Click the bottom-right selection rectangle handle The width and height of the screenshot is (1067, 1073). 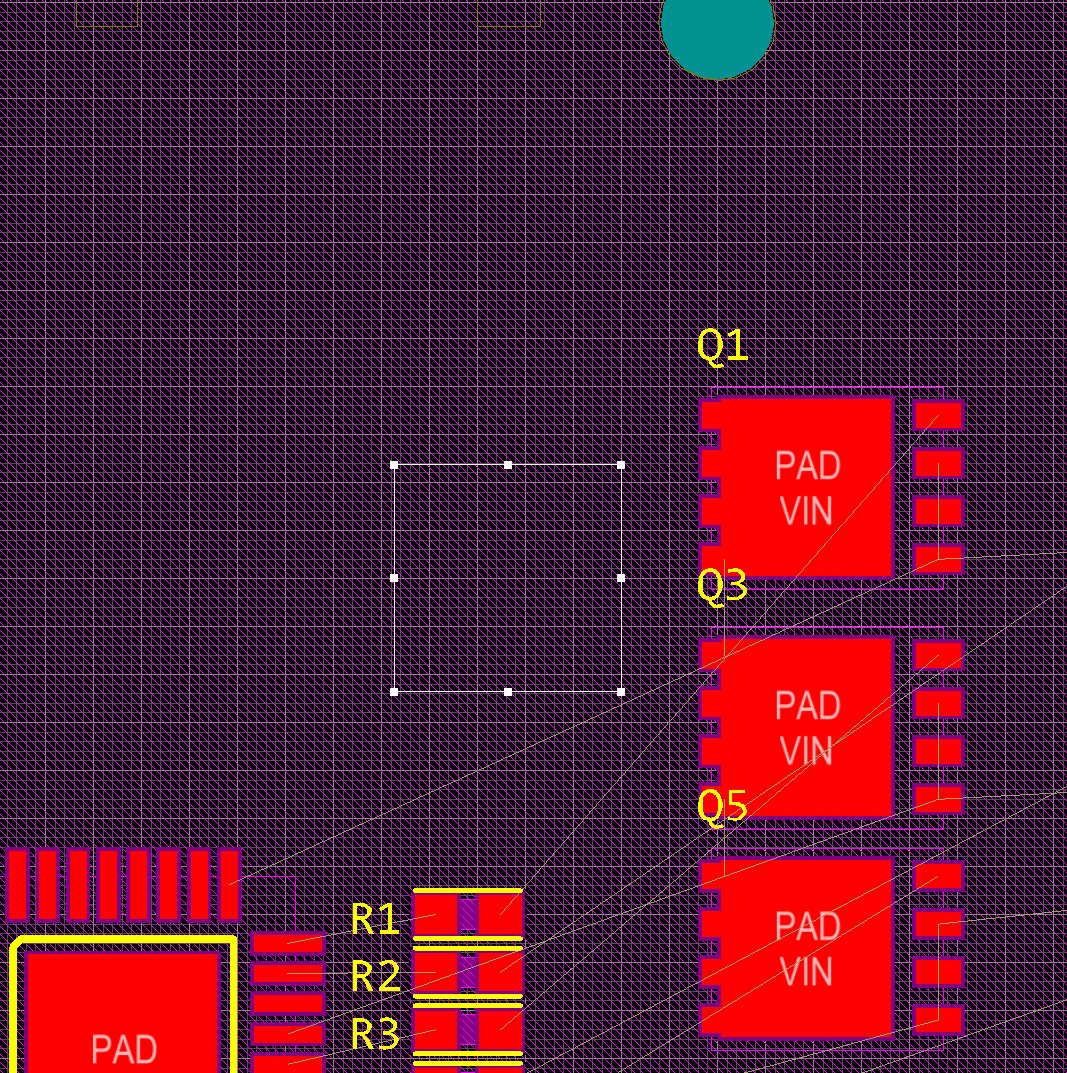621,691
